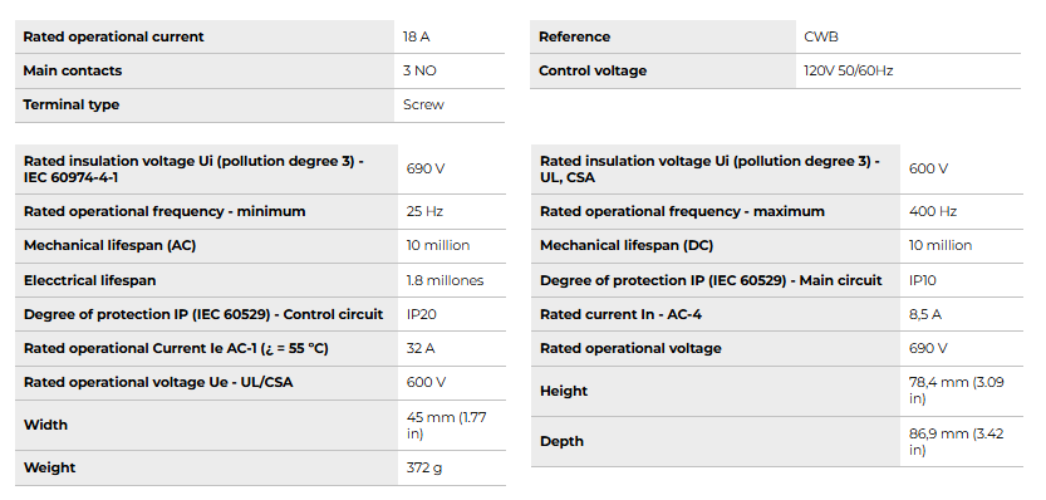Select the Control voltage label

pyautogui.click(x=592, y=71)
